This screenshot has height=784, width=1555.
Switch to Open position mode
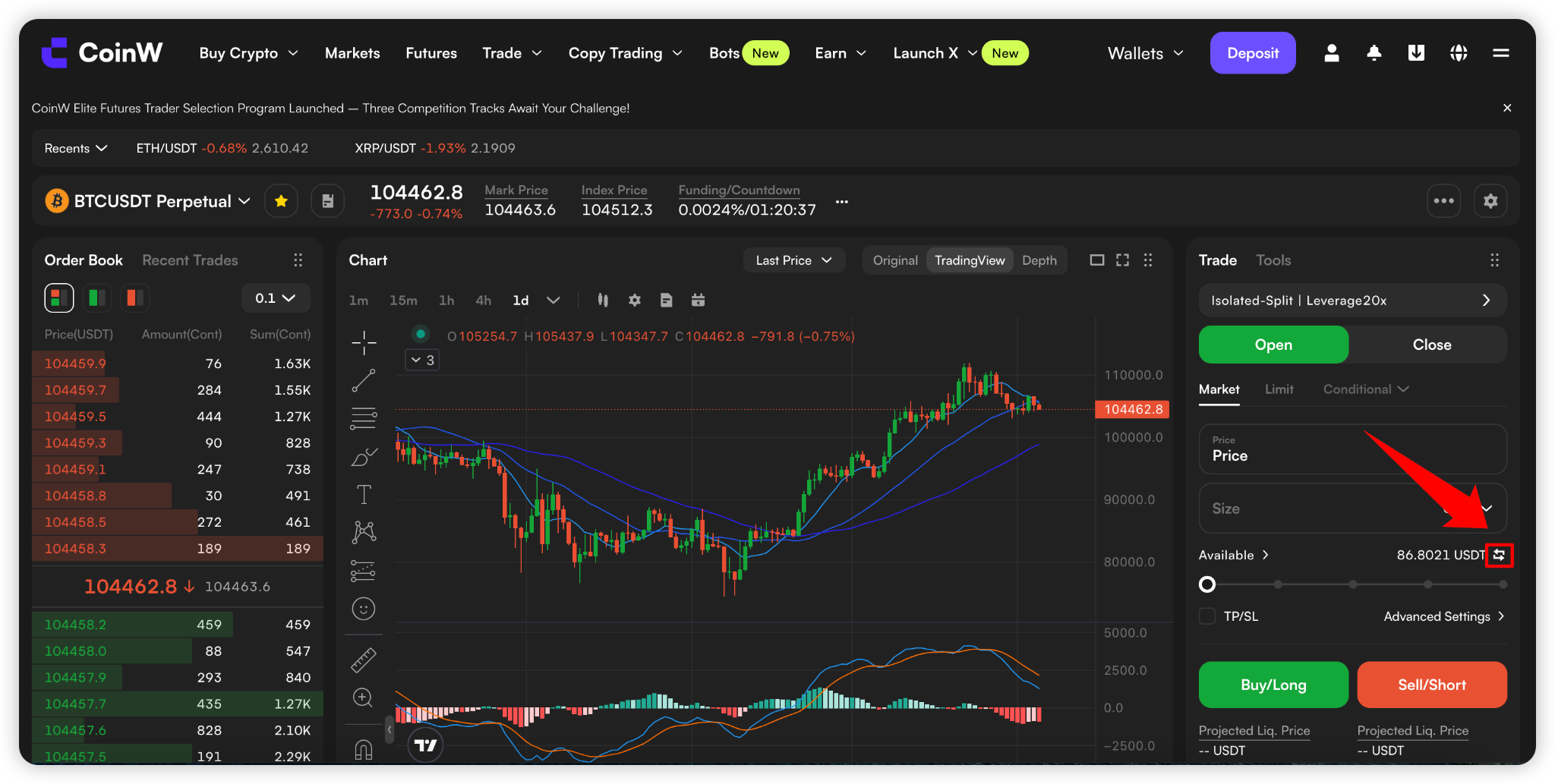click(x=1273, y=345)
